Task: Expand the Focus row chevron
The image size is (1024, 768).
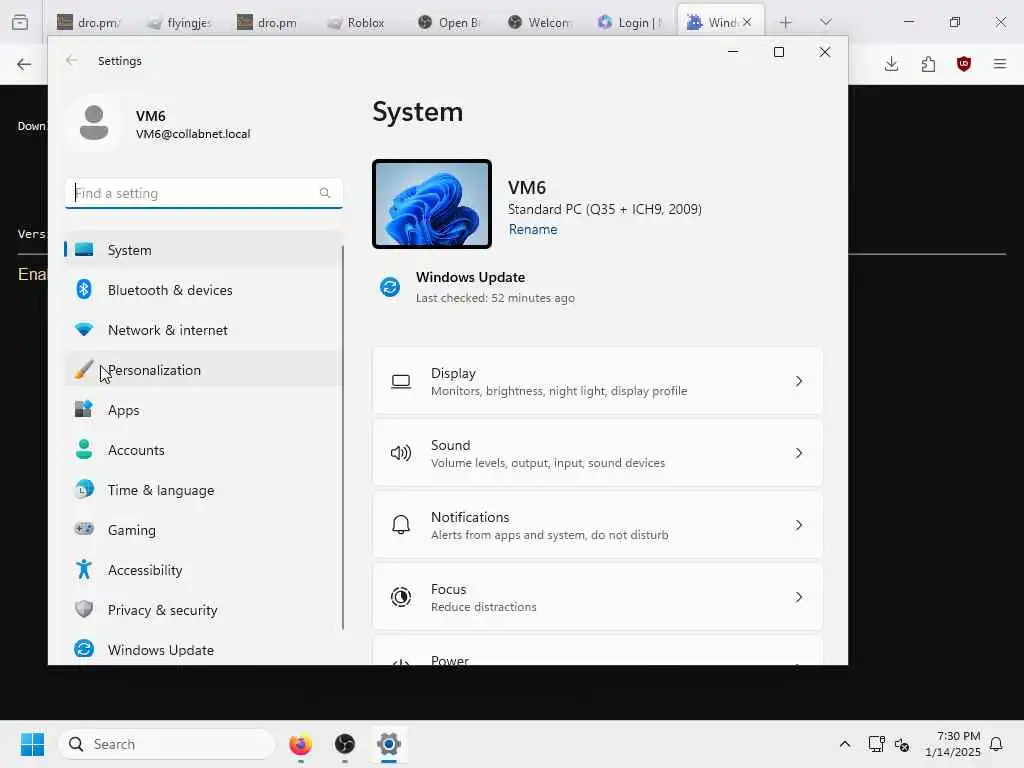Action: pyautogui.click(x=799, y=596)
